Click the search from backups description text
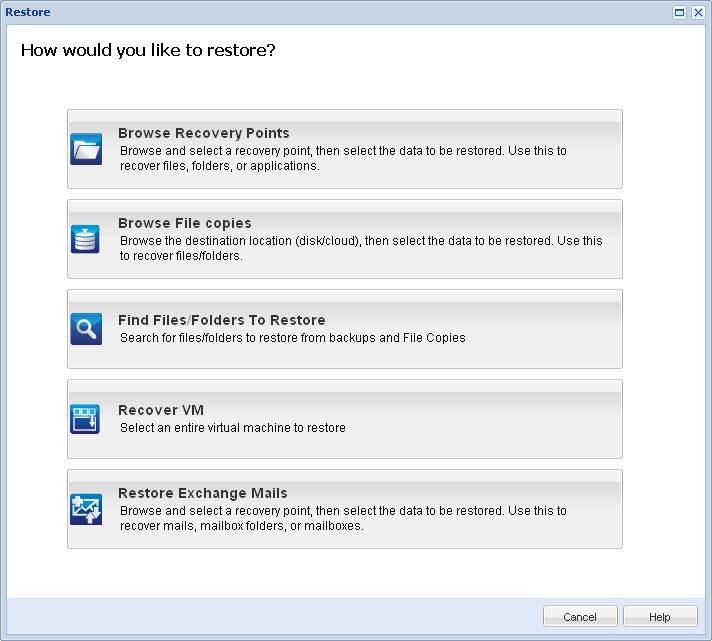The height and width of the screenshot is (641, 712). point(292,338)
